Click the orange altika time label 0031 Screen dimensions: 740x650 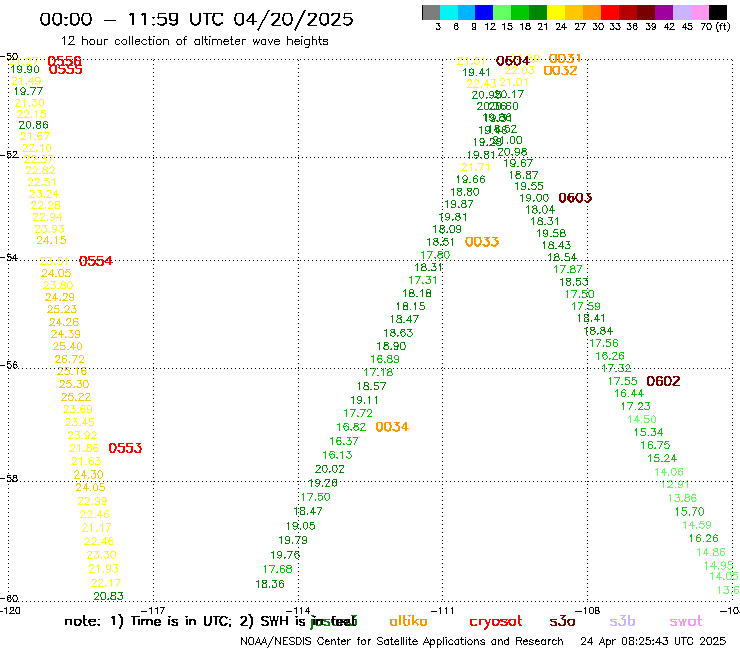[565, 59]
